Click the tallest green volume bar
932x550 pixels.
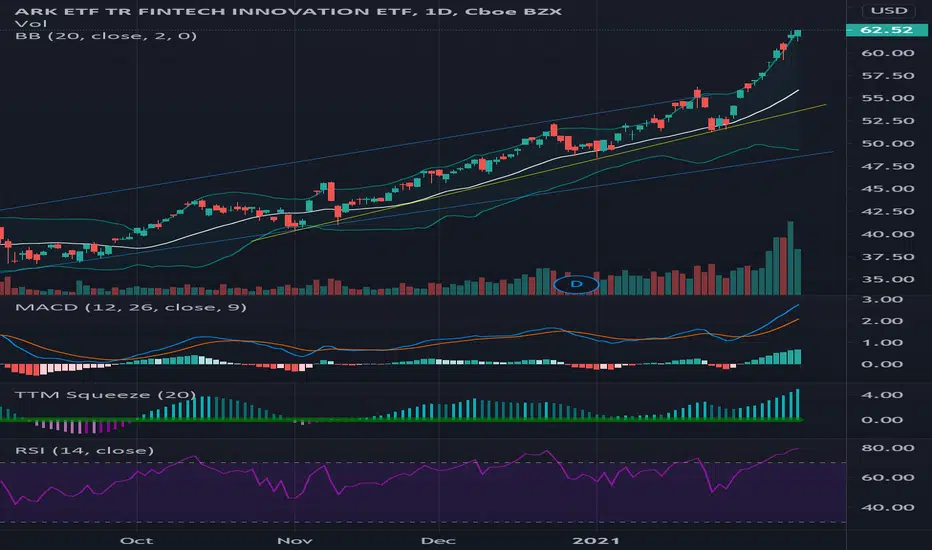pos(791,258)
